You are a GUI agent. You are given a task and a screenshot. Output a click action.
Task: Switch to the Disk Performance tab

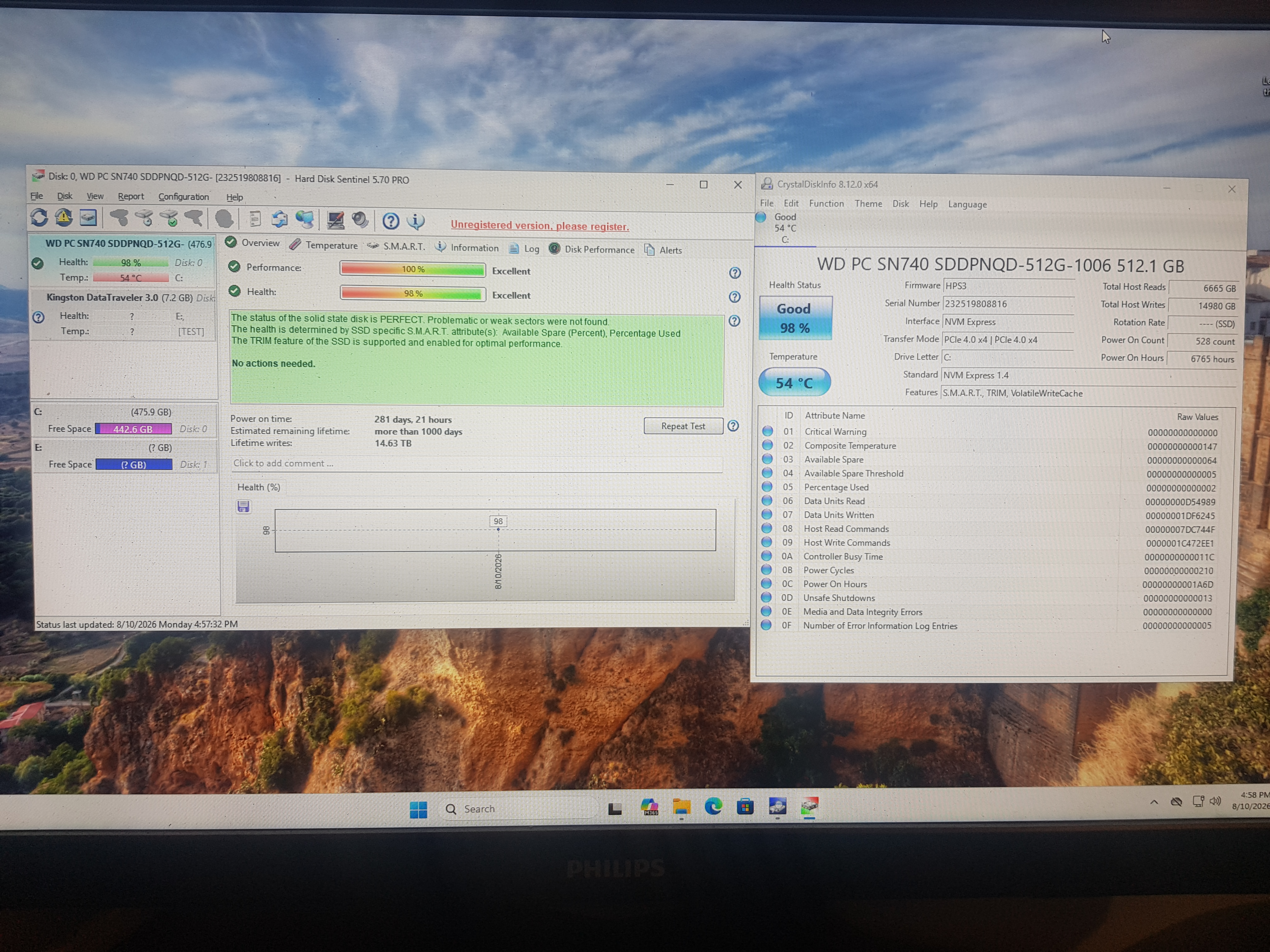(592, 249)
